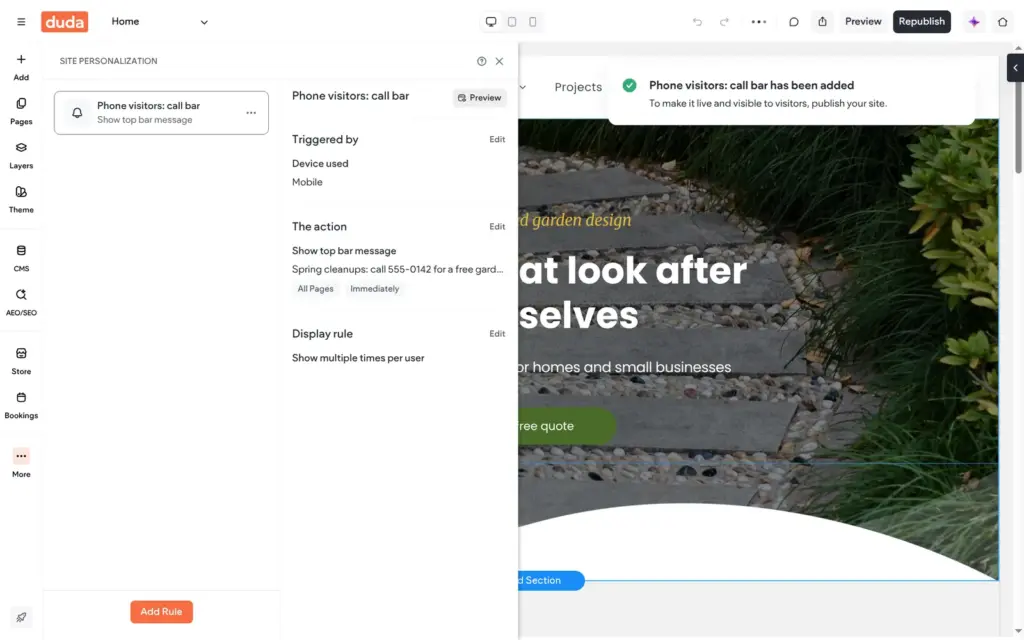Click the Republish button
This screenshot has width=1024, height=640.
pyautogui.click(x=921, y=22)
